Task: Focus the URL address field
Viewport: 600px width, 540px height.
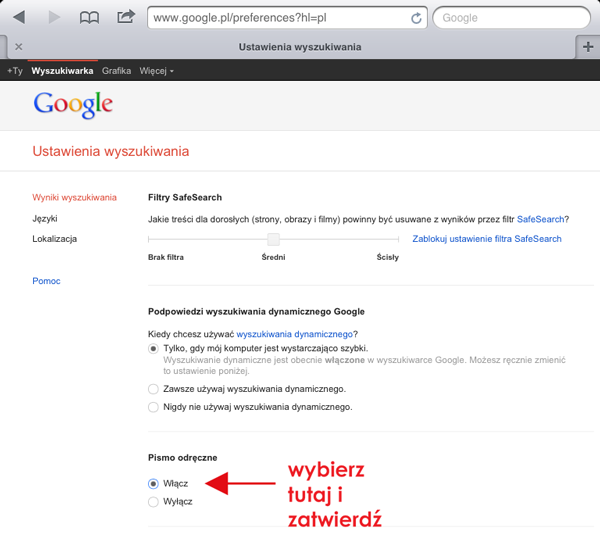Action: tap(287, 18)
